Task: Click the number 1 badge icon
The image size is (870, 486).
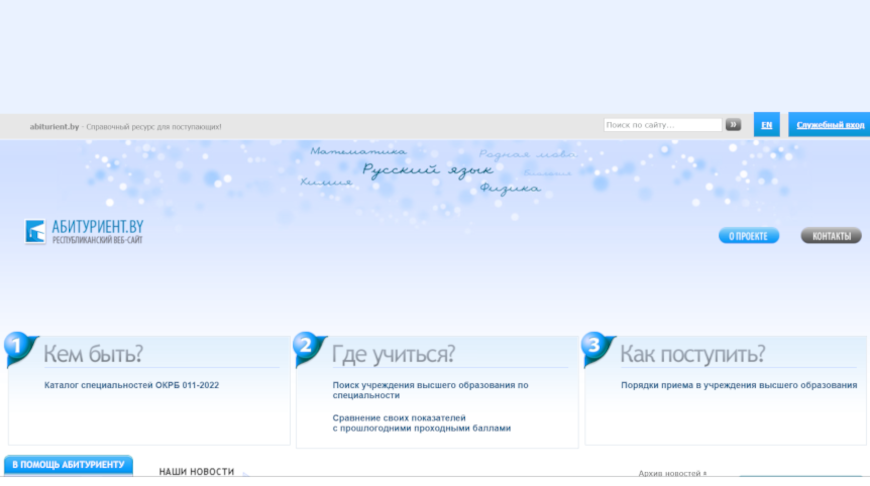Action: tap(19, 348)
